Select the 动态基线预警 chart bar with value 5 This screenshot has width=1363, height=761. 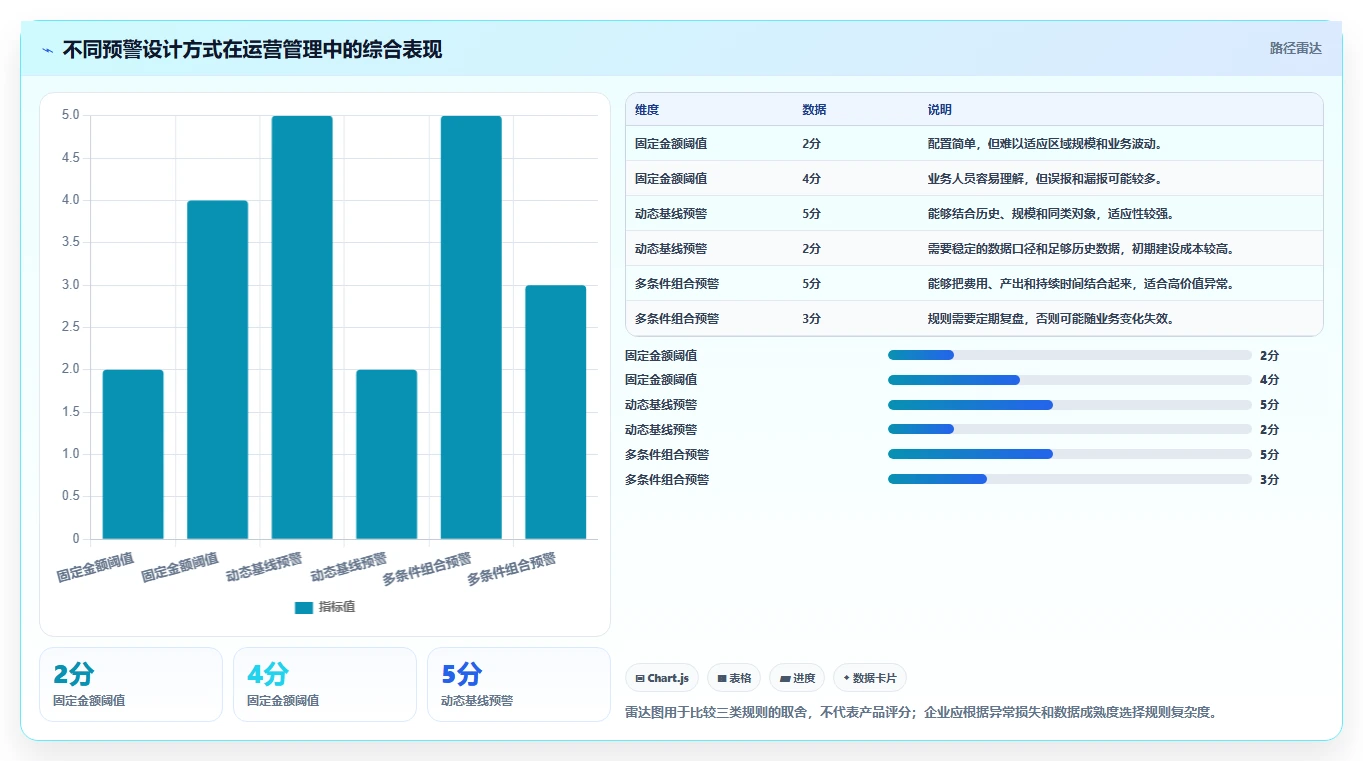(x=302, y=328)
